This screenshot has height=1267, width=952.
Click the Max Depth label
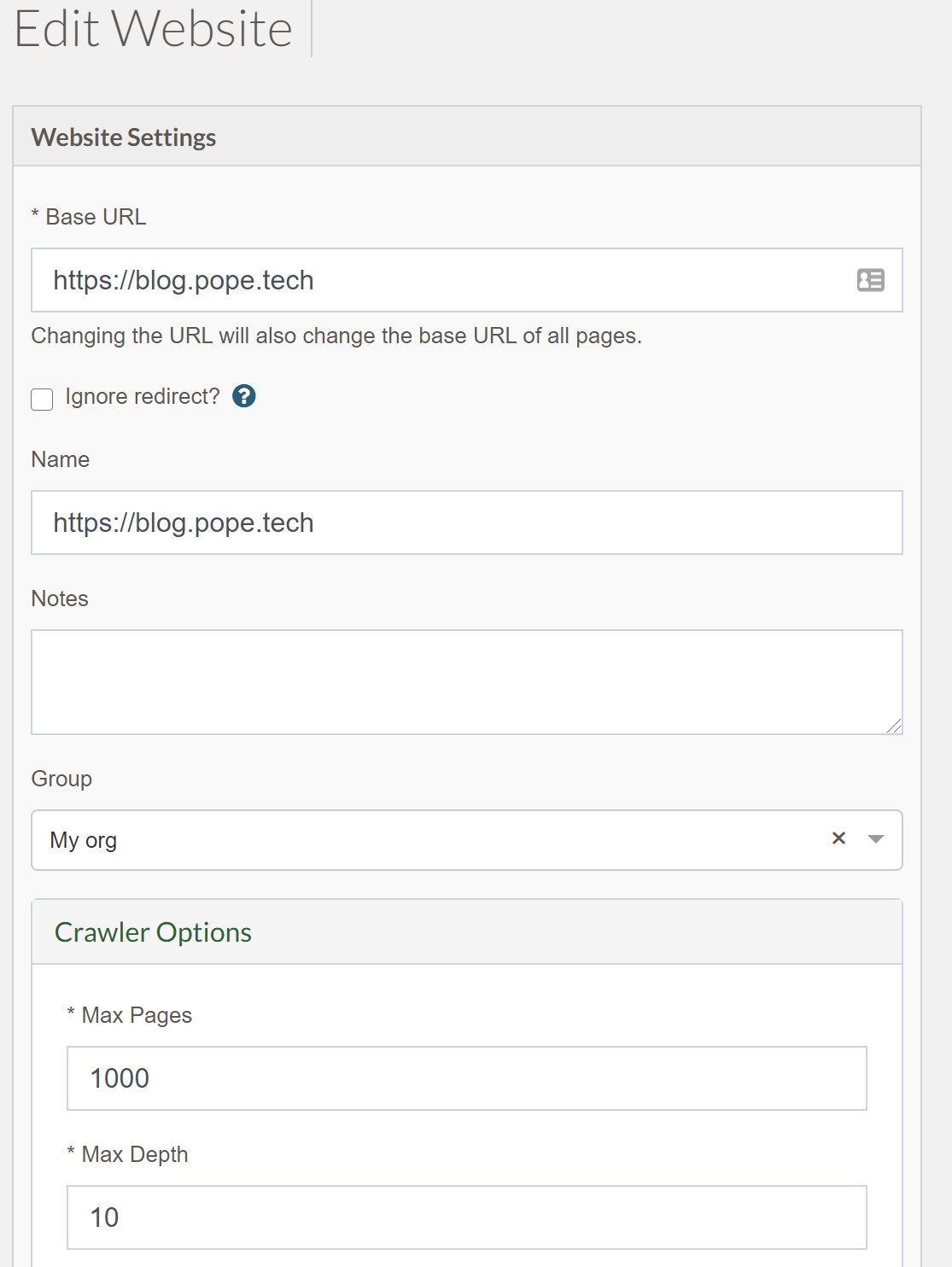(x=128, y=1154)
